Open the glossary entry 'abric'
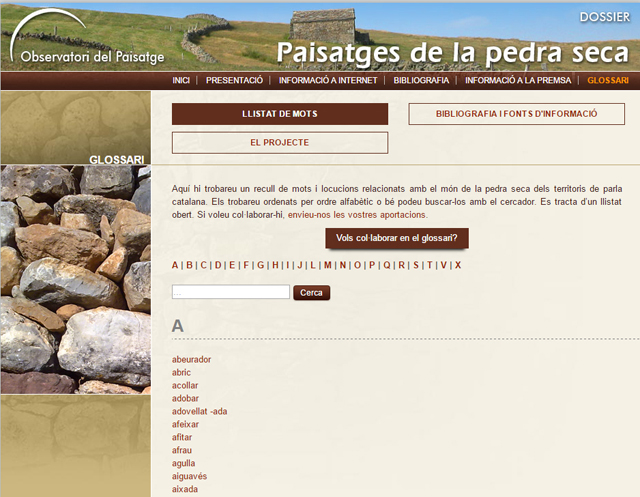640x497 pixels. 181,373
